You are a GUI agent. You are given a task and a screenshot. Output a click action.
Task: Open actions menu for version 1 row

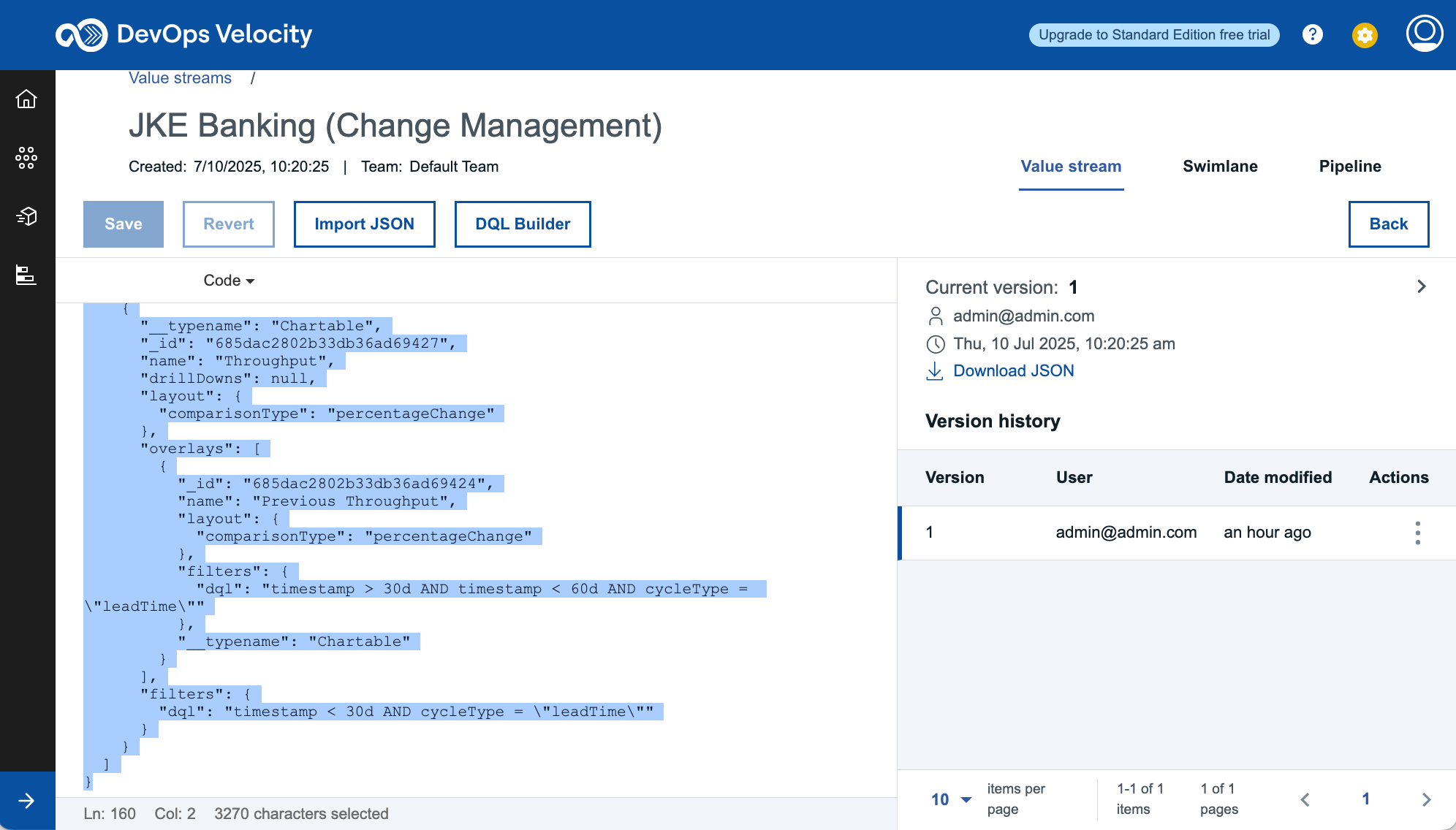tap(1417, 533)
